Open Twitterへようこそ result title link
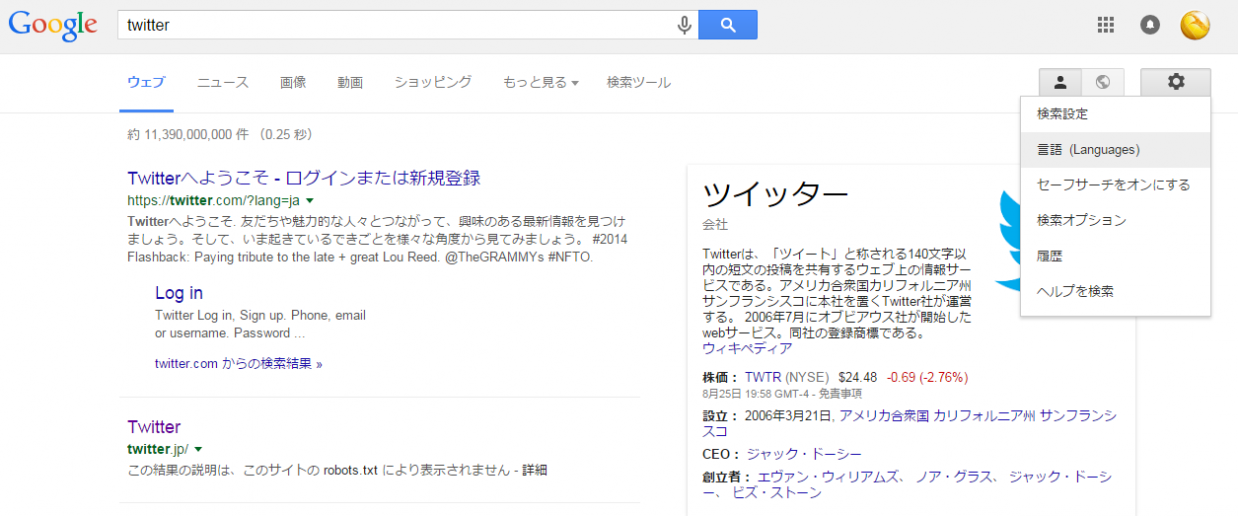 [304, 178]
